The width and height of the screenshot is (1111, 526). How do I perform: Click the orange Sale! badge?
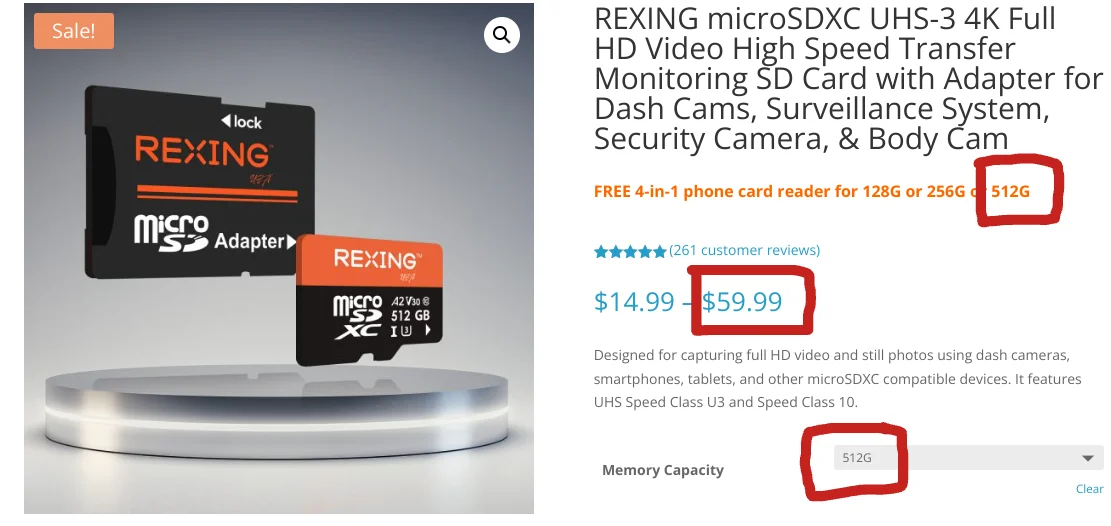click(x=74, y=31)
